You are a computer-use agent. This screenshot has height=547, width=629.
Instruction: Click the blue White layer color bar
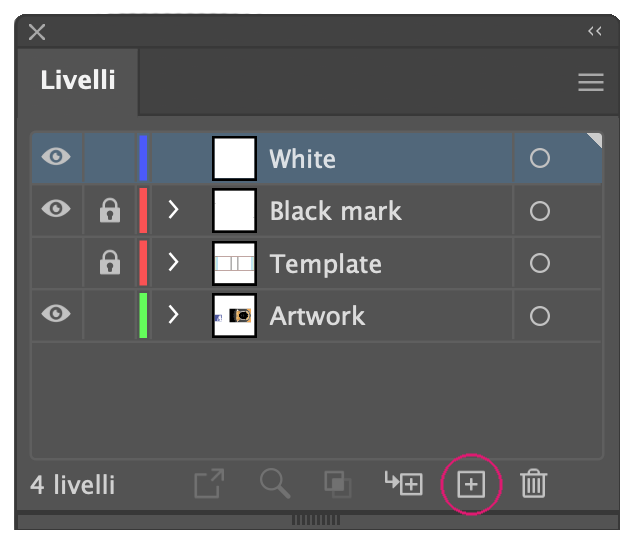click(x=143, y=158)
